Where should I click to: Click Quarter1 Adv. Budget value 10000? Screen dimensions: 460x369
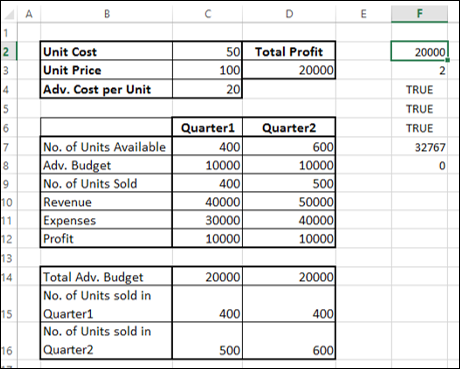tap(207, 165)
